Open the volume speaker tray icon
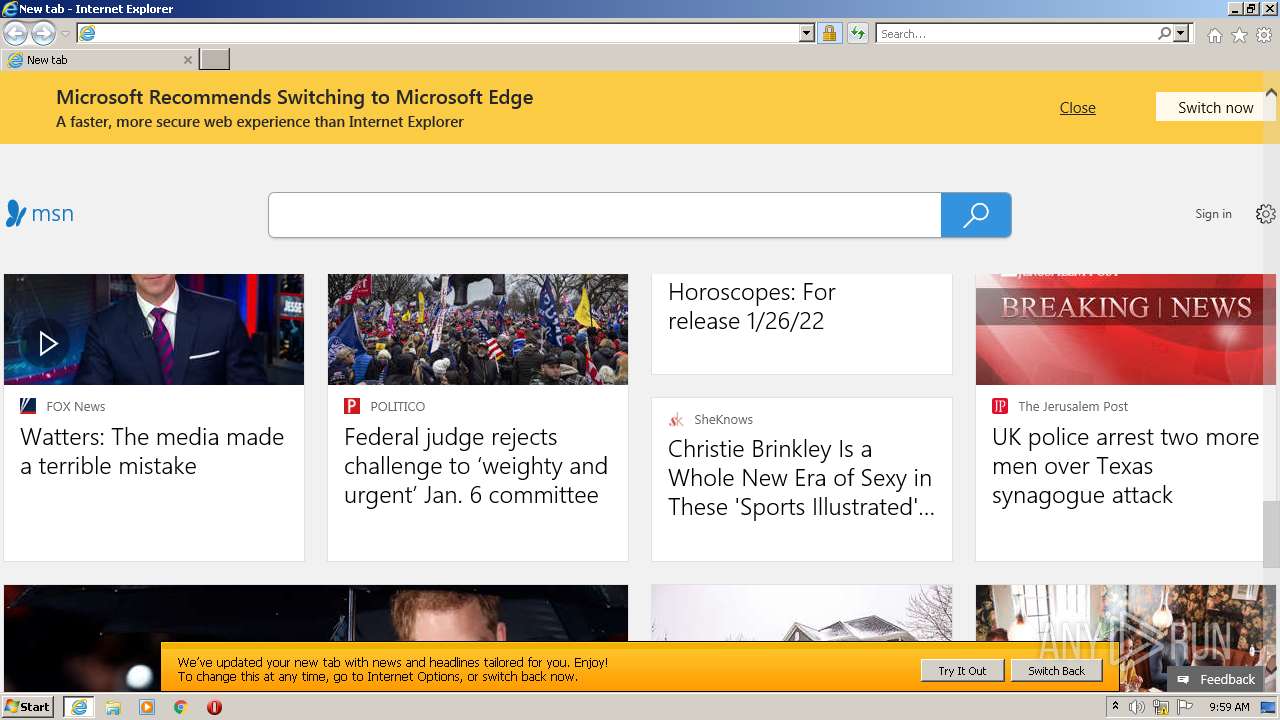This screenshot has height=720, width=1280. (x=1137, y=707)
